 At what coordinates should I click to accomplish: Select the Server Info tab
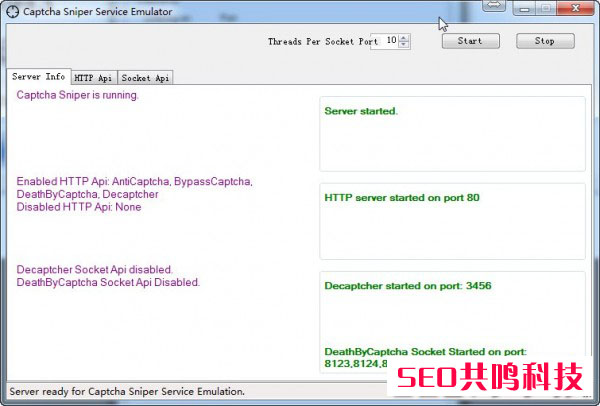(39, 77)
